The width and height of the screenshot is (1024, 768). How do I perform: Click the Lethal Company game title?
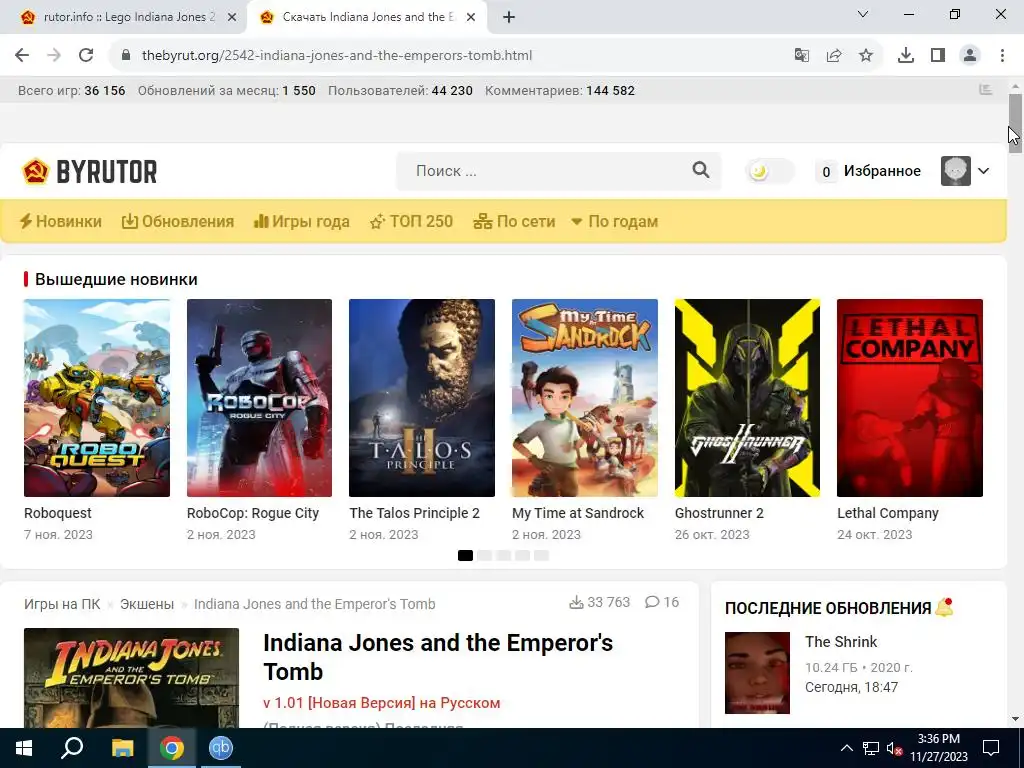pyautogui.click(x=888, y=513)
